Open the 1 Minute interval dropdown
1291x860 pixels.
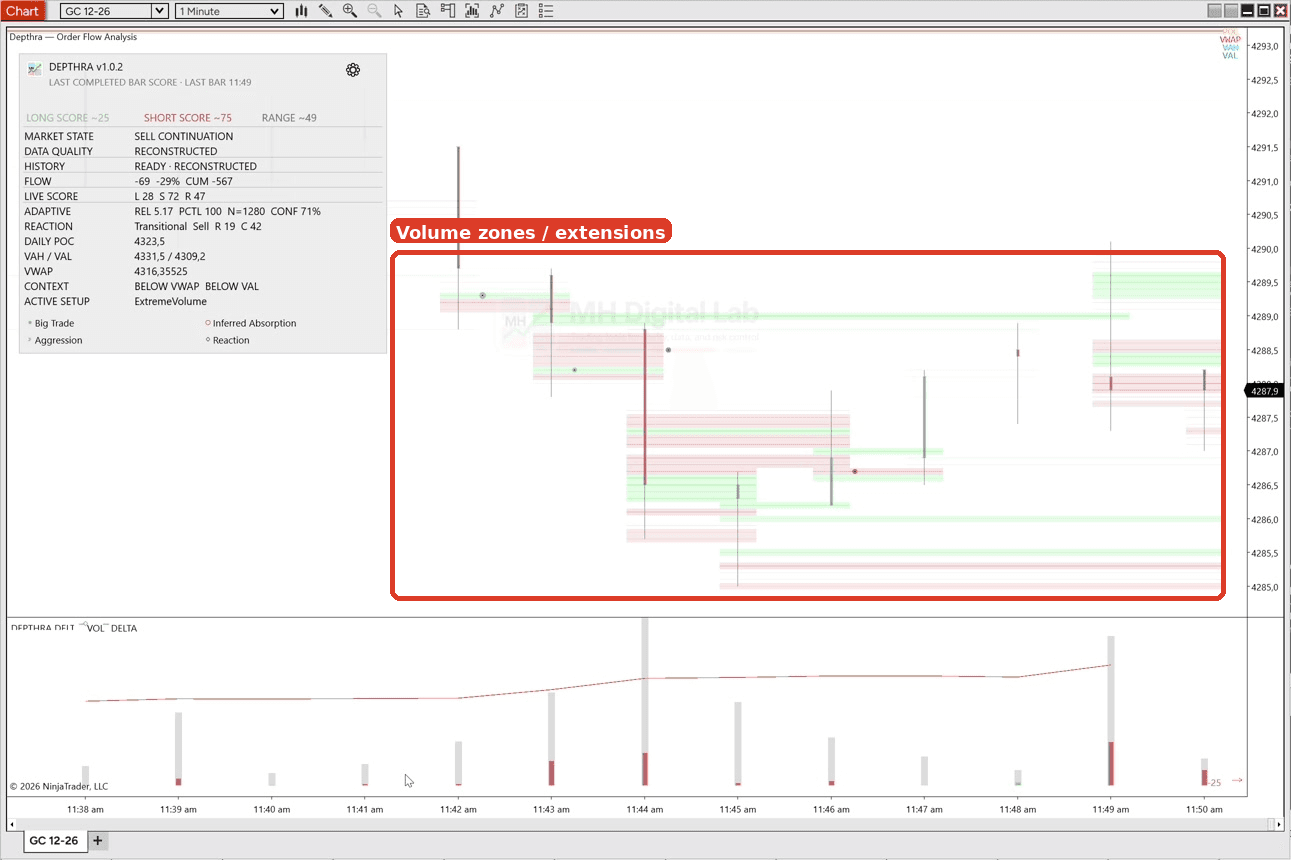(x=229, y=11)
